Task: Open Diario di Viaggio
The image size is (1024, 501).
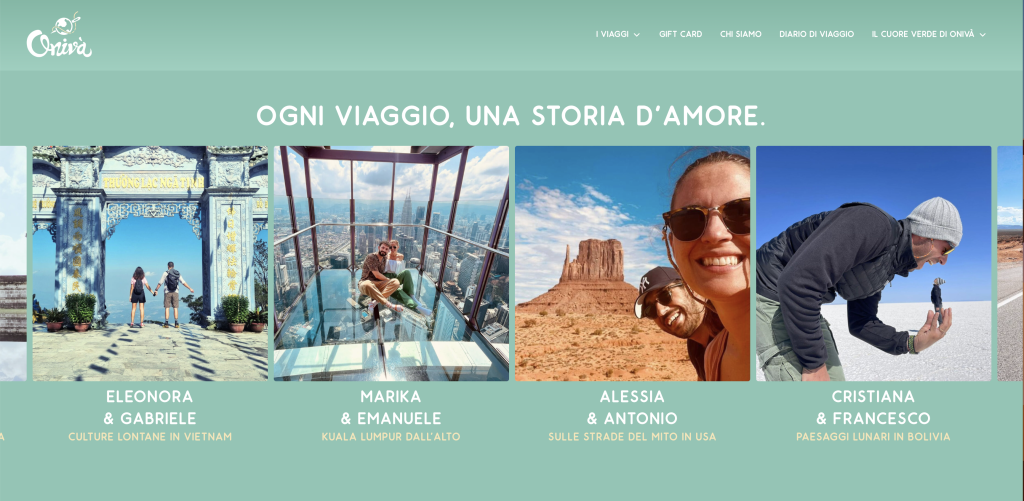Action: [x=816, y=34]
